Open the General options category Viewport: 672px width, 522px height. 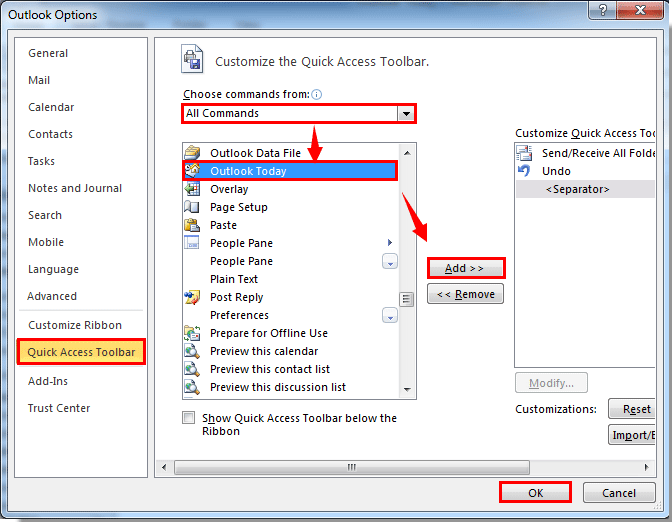(48, 53)
